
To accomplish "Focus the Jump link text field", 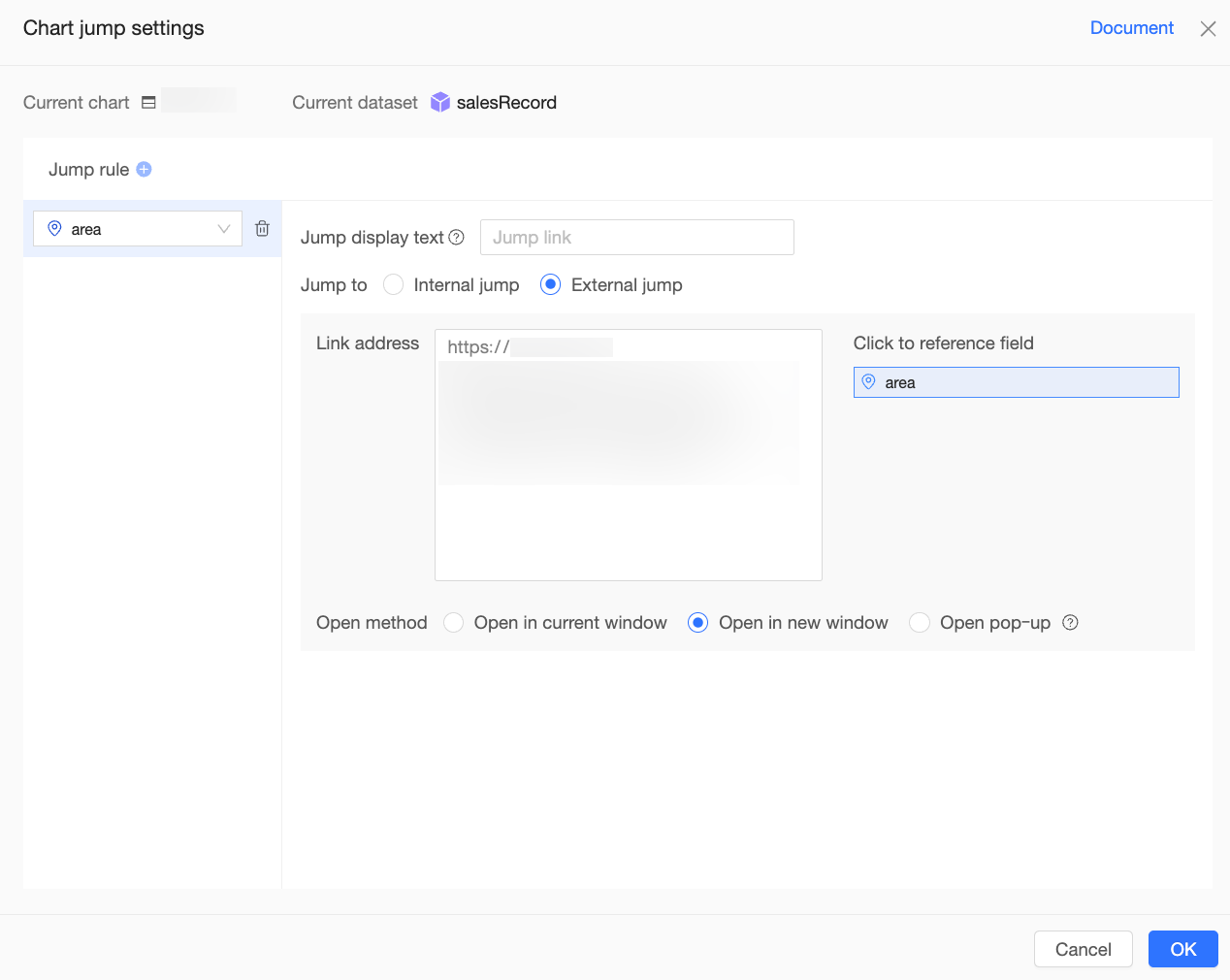I will tap(637, 238).
